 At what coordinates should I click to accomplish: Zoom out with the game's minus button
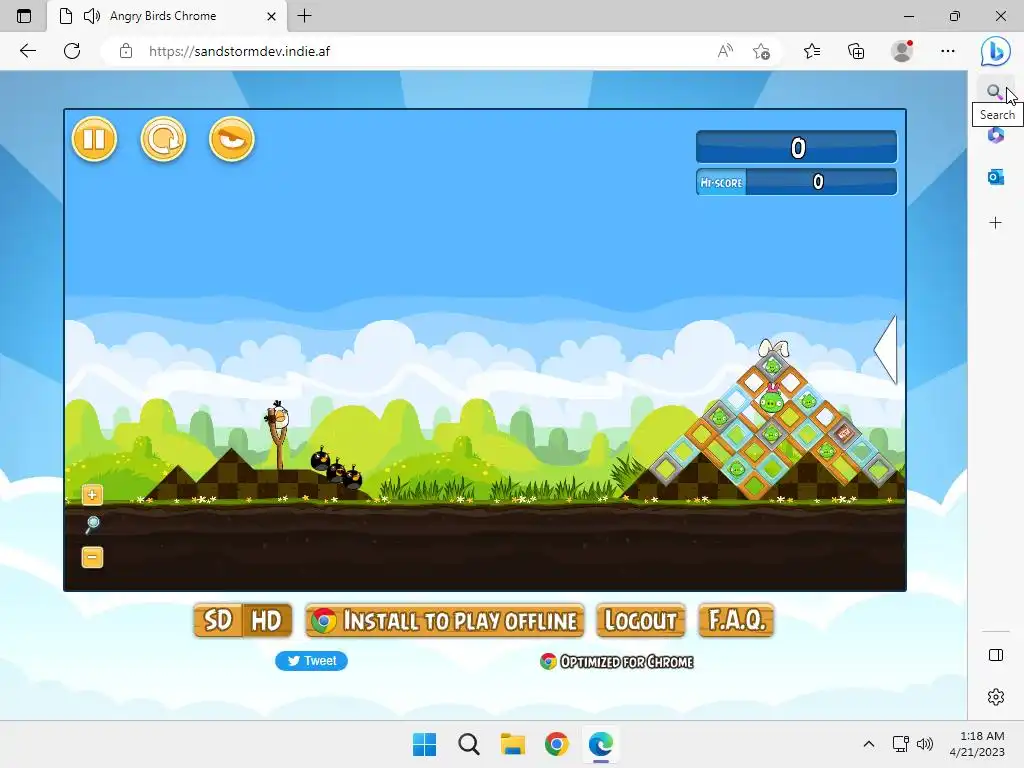point(92,558)
